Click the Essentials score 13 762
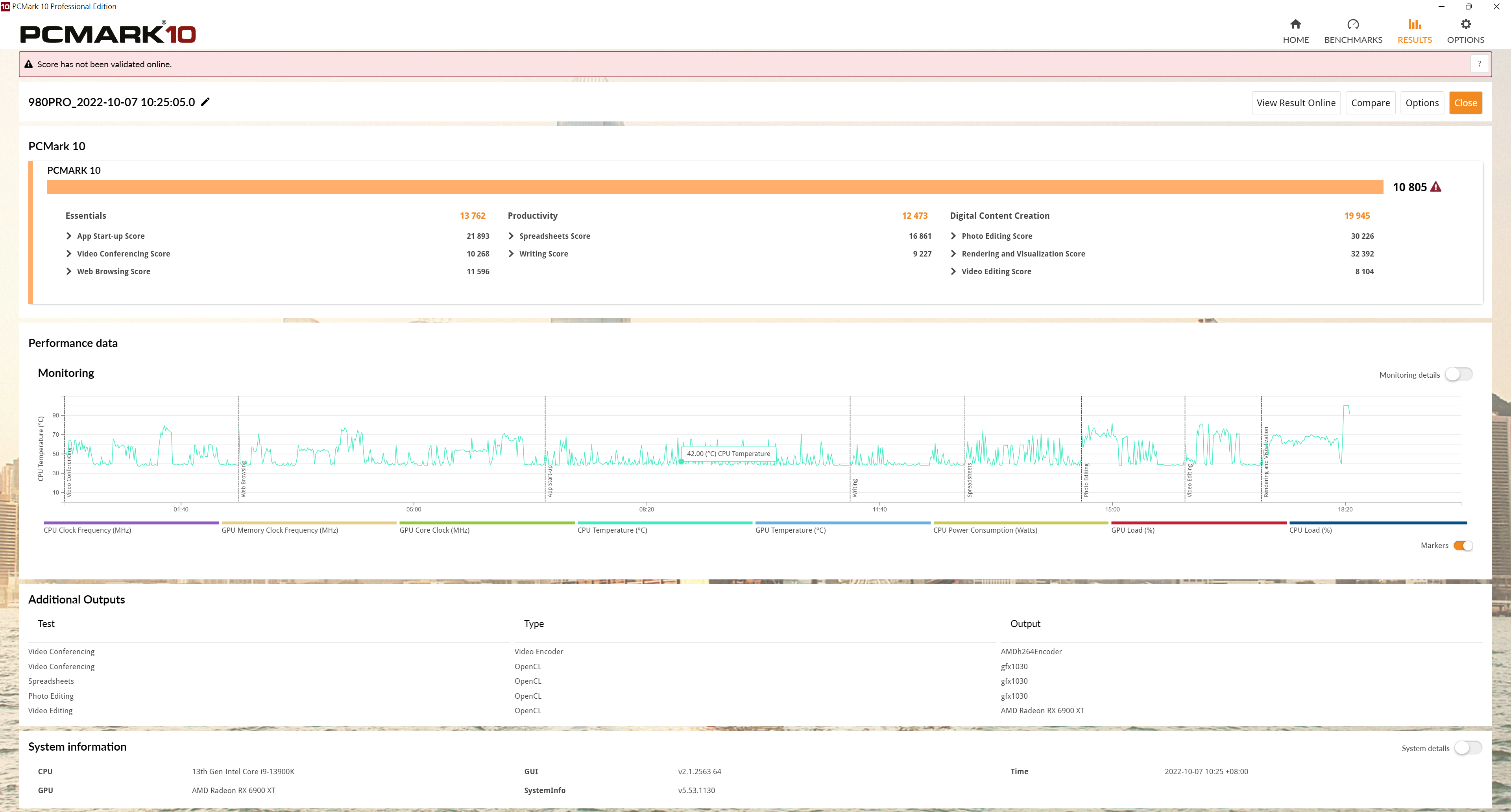This screenshot has height=812, width=1511. click(x=472, y=216)
